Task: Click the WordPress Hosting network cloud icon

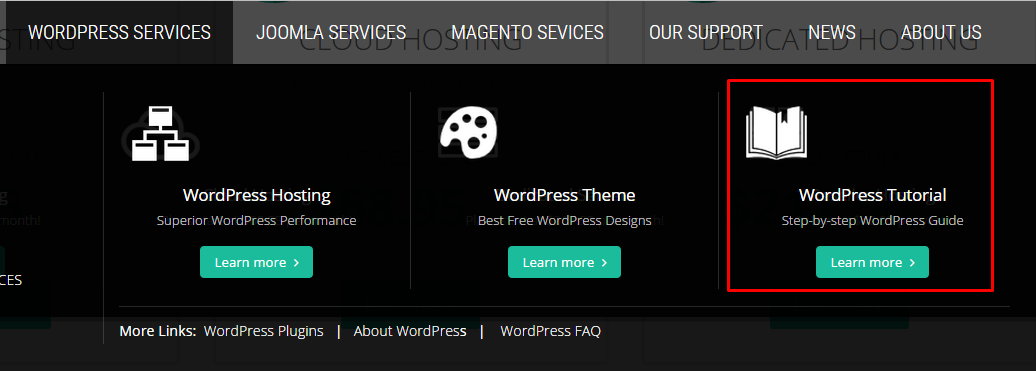Action: 161,133
